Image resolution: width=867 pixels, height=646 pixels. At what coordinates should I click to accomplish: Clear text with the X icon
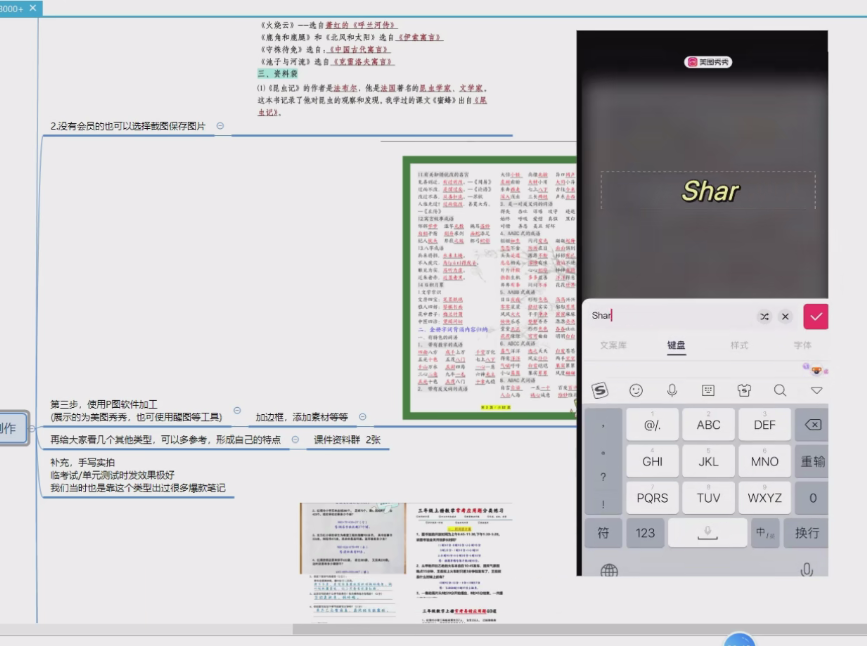[785, 316]
